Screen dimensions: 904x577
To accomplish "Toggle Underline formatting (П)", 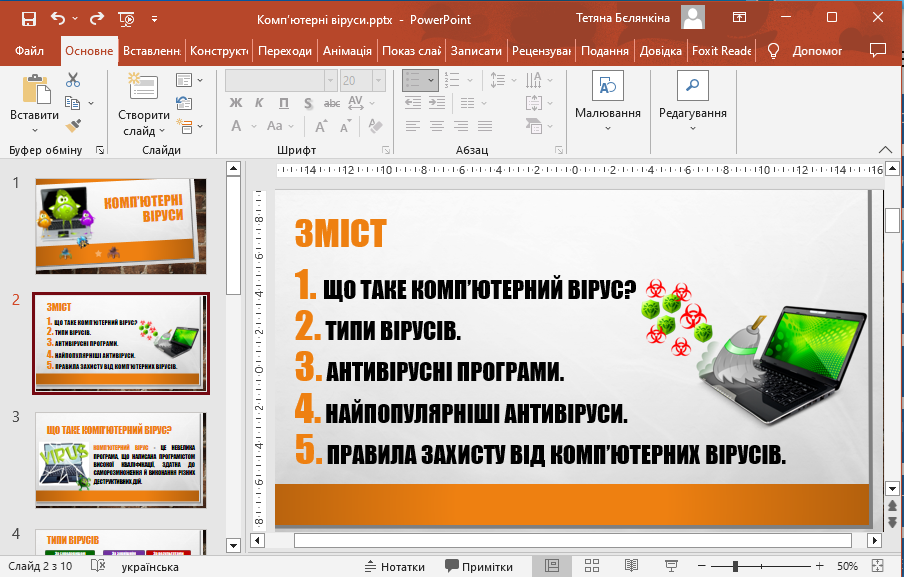I will tap(284, 103).
